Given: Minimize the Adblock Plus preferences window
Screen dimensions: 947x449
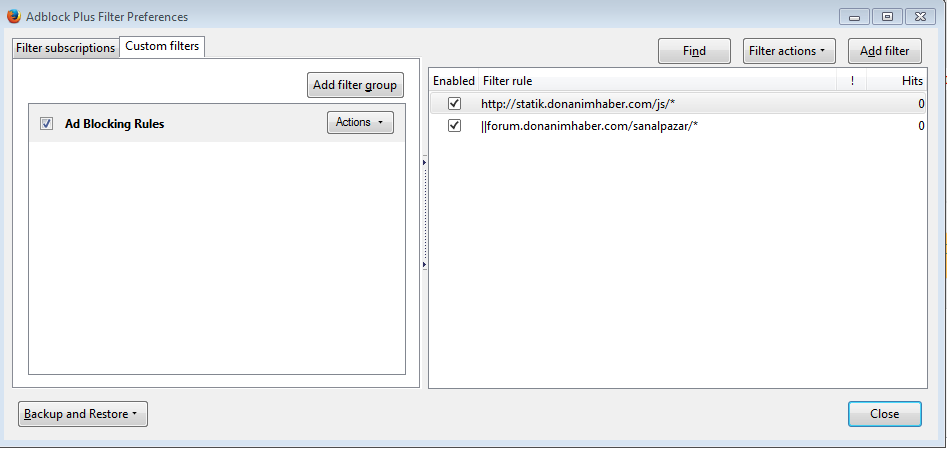Looking at the screenshot, I should (854, 17).
